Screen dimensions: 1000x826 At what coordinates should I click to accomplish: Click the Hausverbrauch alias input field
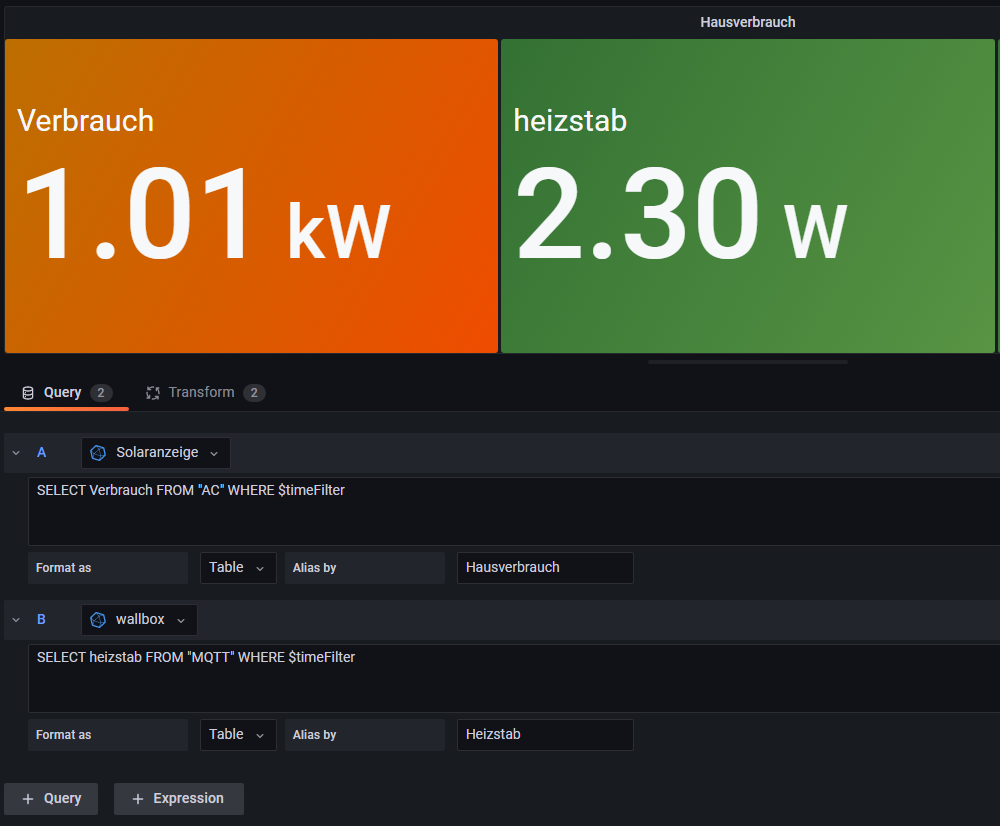click(544, 568)
